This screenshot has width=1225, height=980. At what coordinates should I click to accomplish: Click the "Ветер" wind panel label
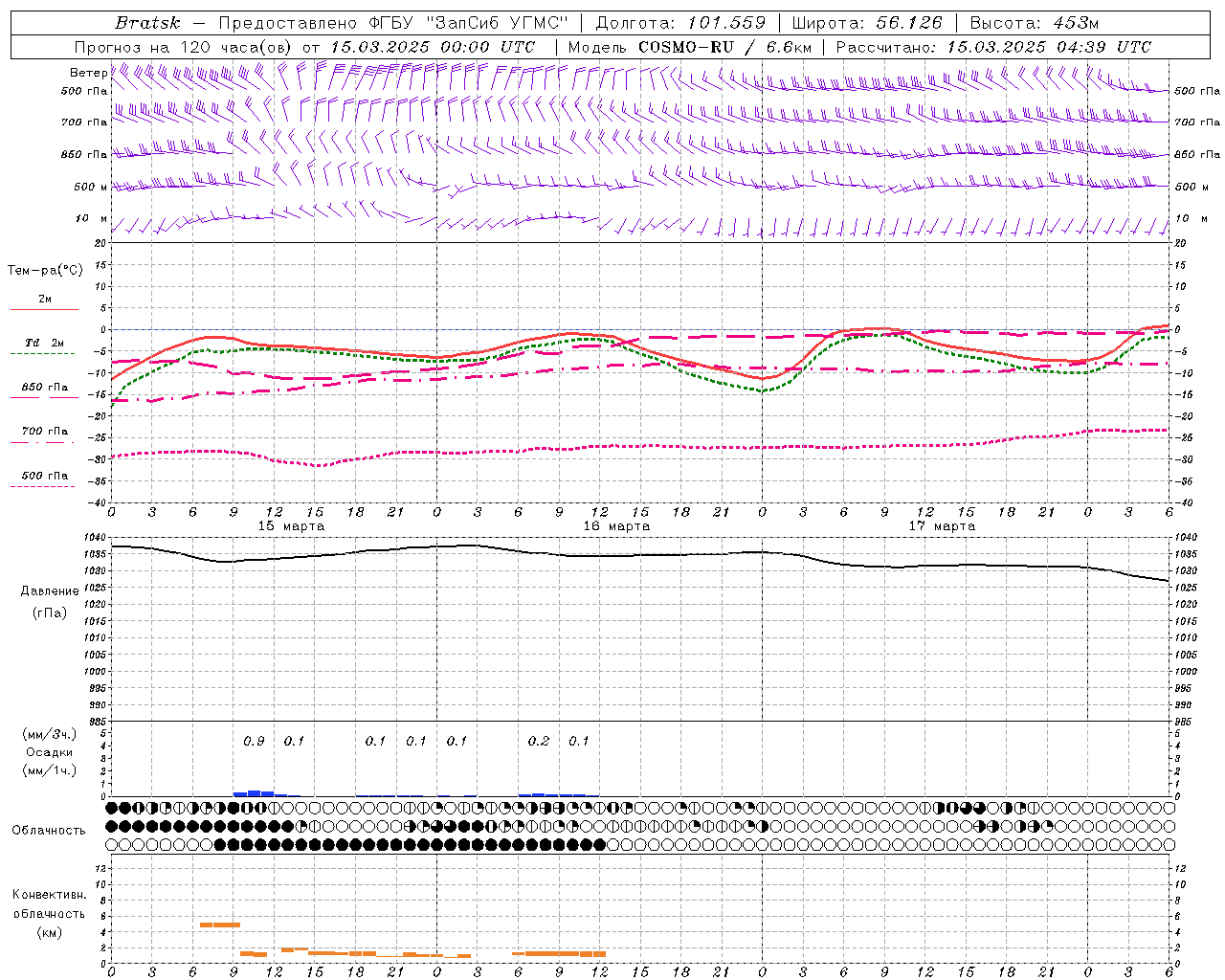[88, 73]
